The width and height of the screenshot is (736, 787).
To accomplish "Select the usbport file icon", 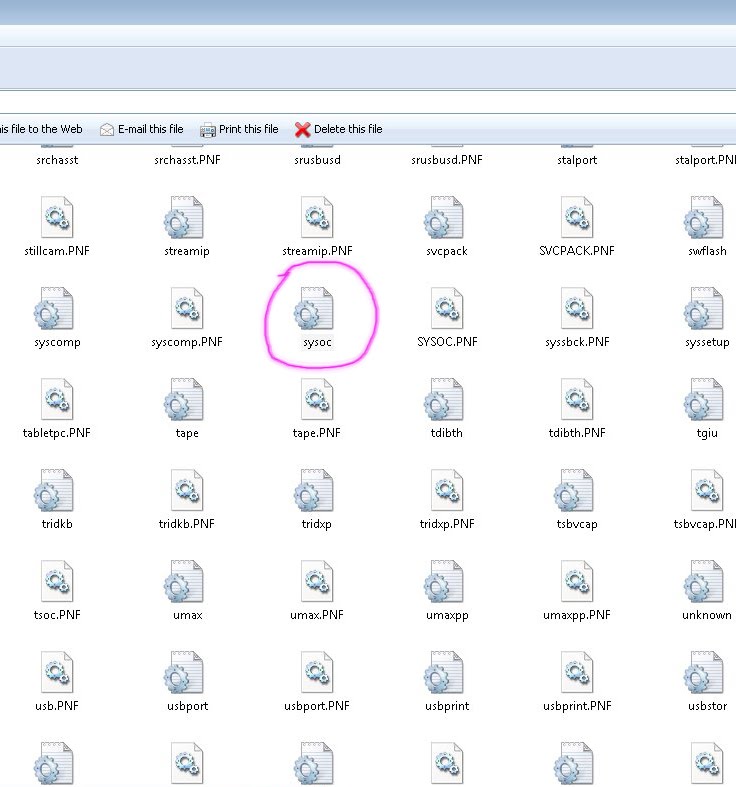I will tap(184, 673).
